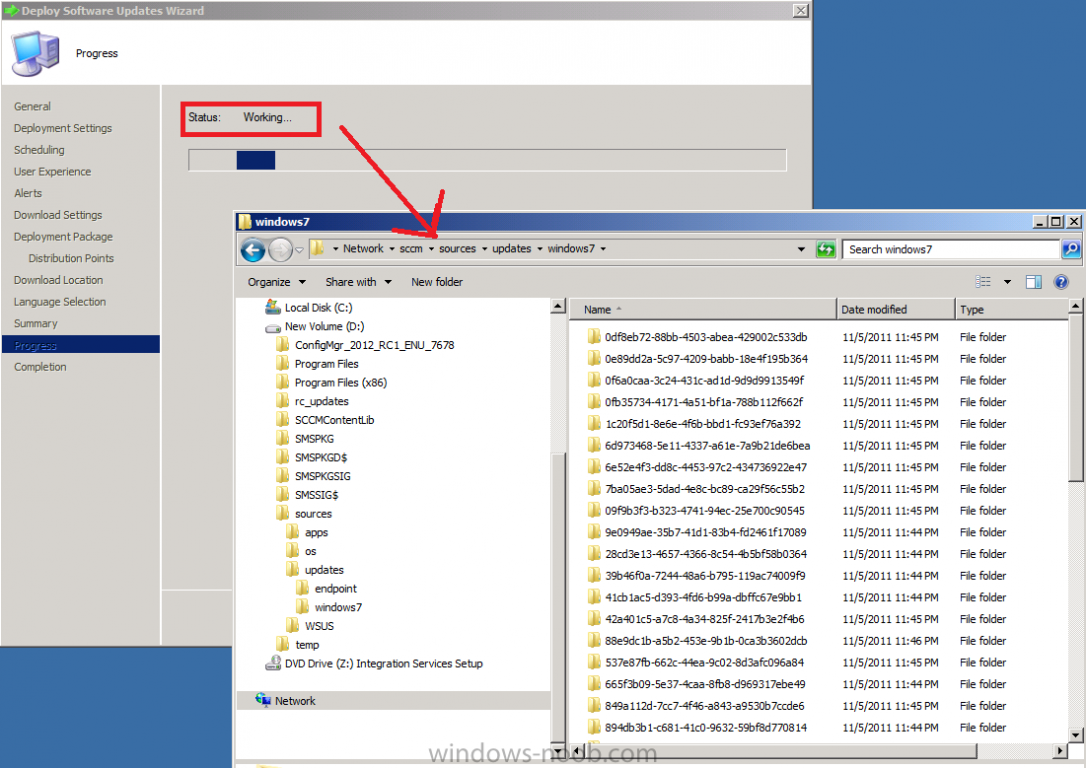Expand dropdown arrow after sccm breadcrumb
The image size is (1086, 768).
(431, 249)
